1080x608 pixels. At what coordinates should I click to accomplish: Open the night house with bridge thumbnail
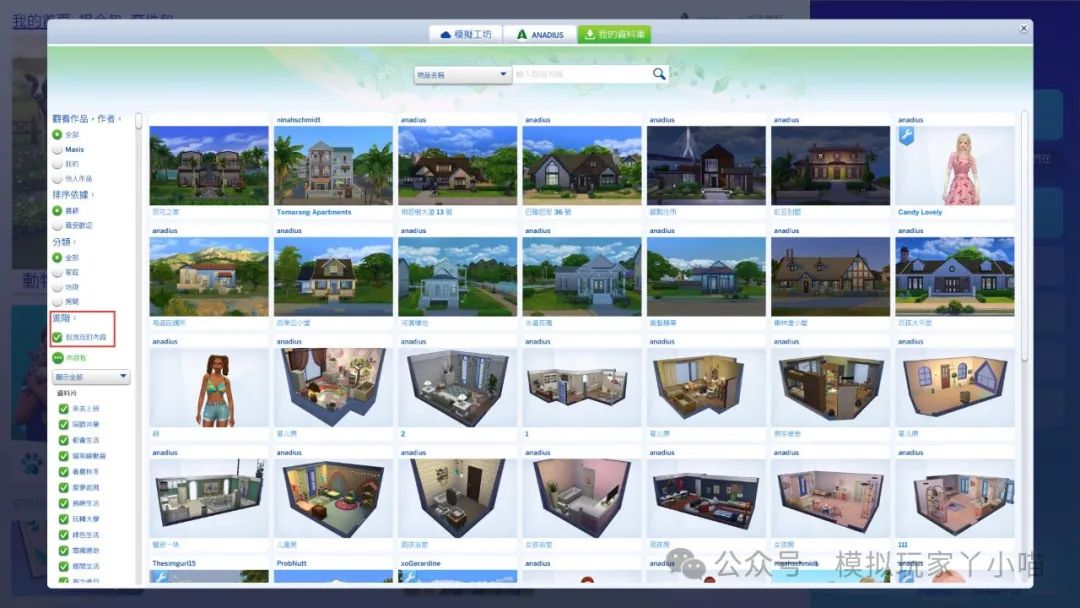706,165
